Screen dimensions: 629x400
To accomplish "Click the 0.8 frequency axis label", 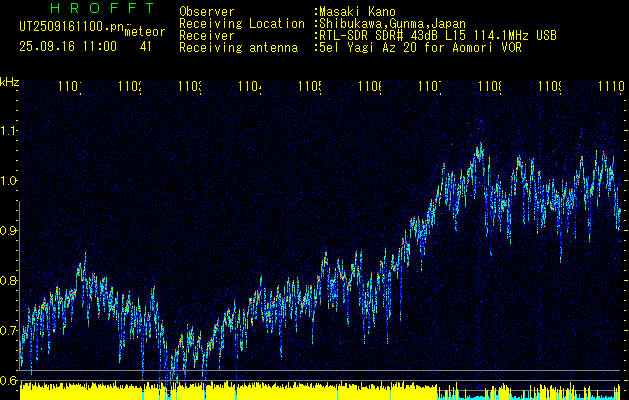I will 9,280.
